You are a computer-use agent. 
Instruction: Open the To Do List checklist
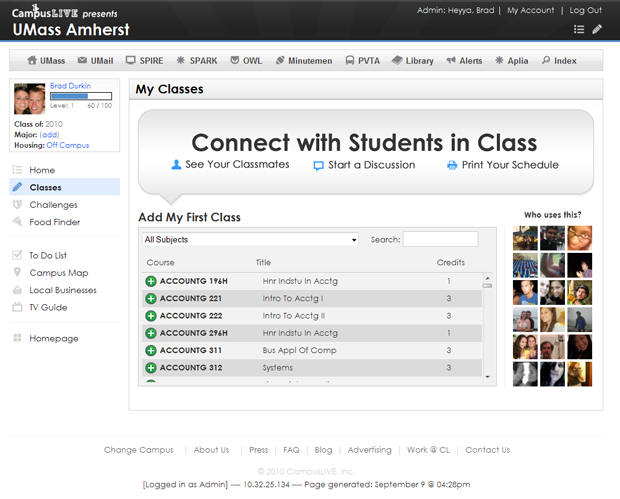click(47, 256)
